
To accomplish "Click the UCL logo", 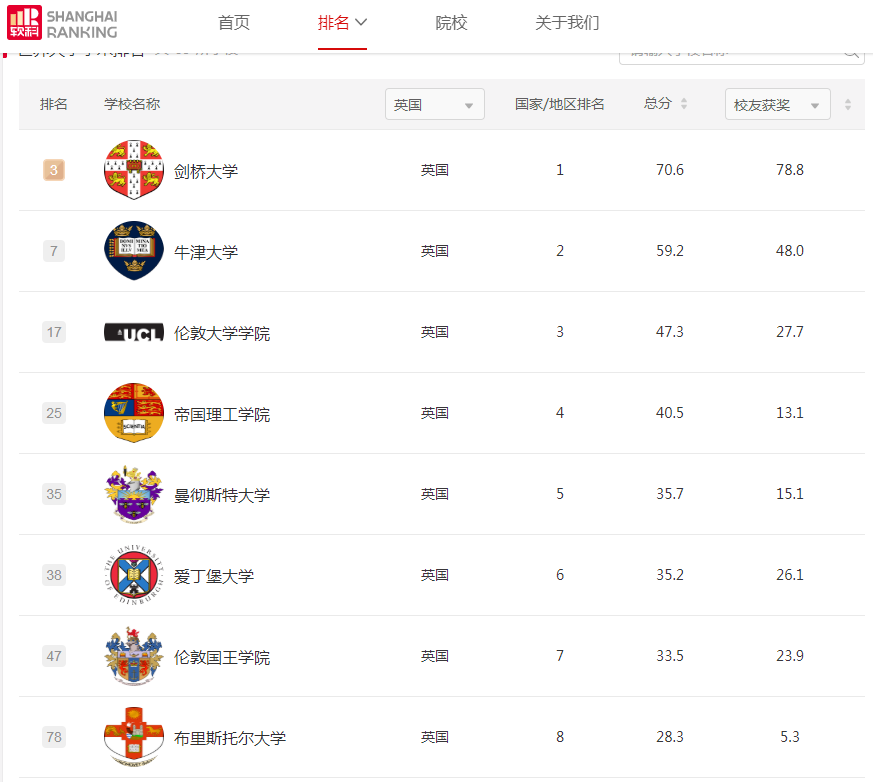I will [134, 332].
